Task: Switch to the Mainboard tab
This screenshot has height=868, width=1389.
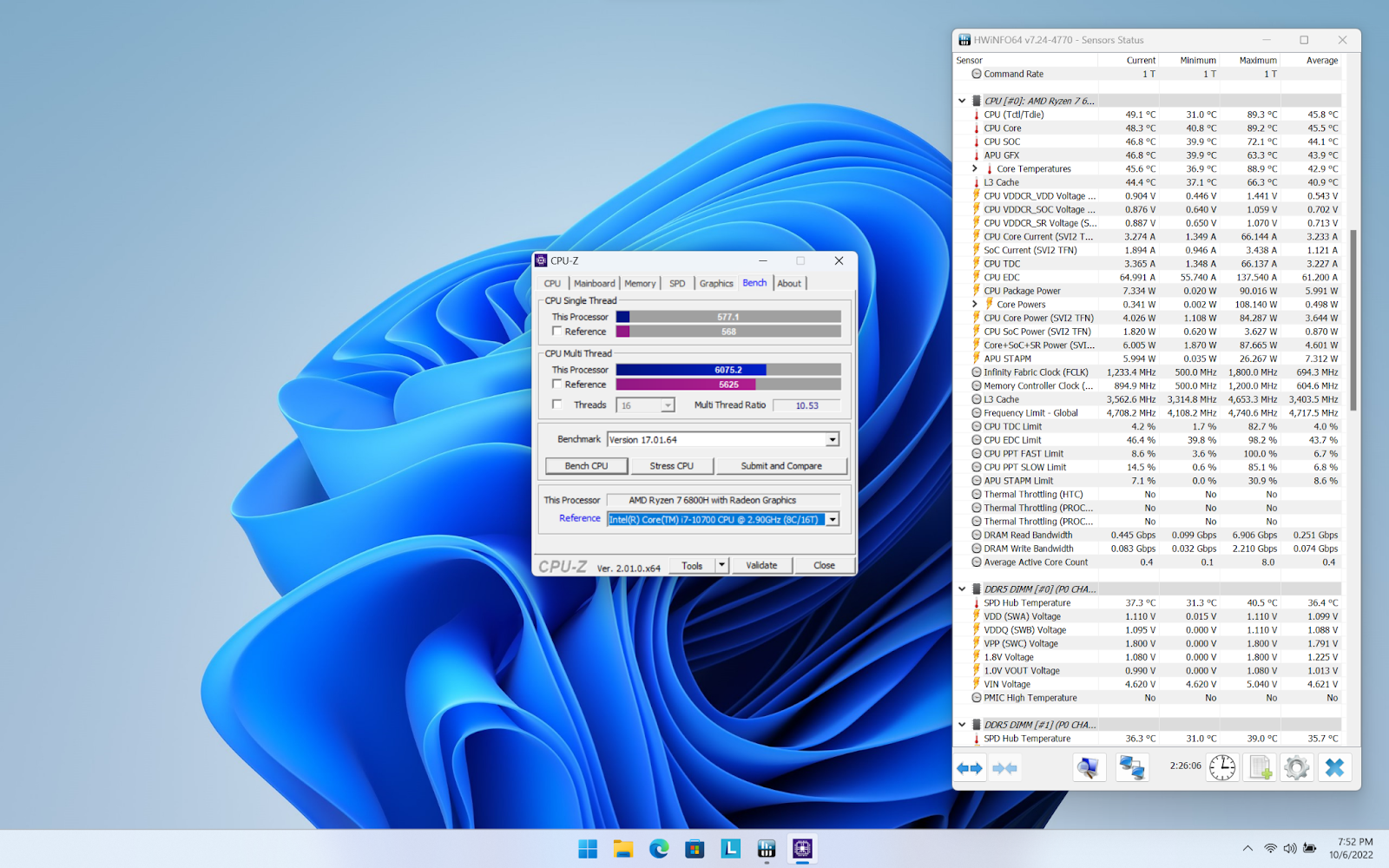Action: (594, 284)
